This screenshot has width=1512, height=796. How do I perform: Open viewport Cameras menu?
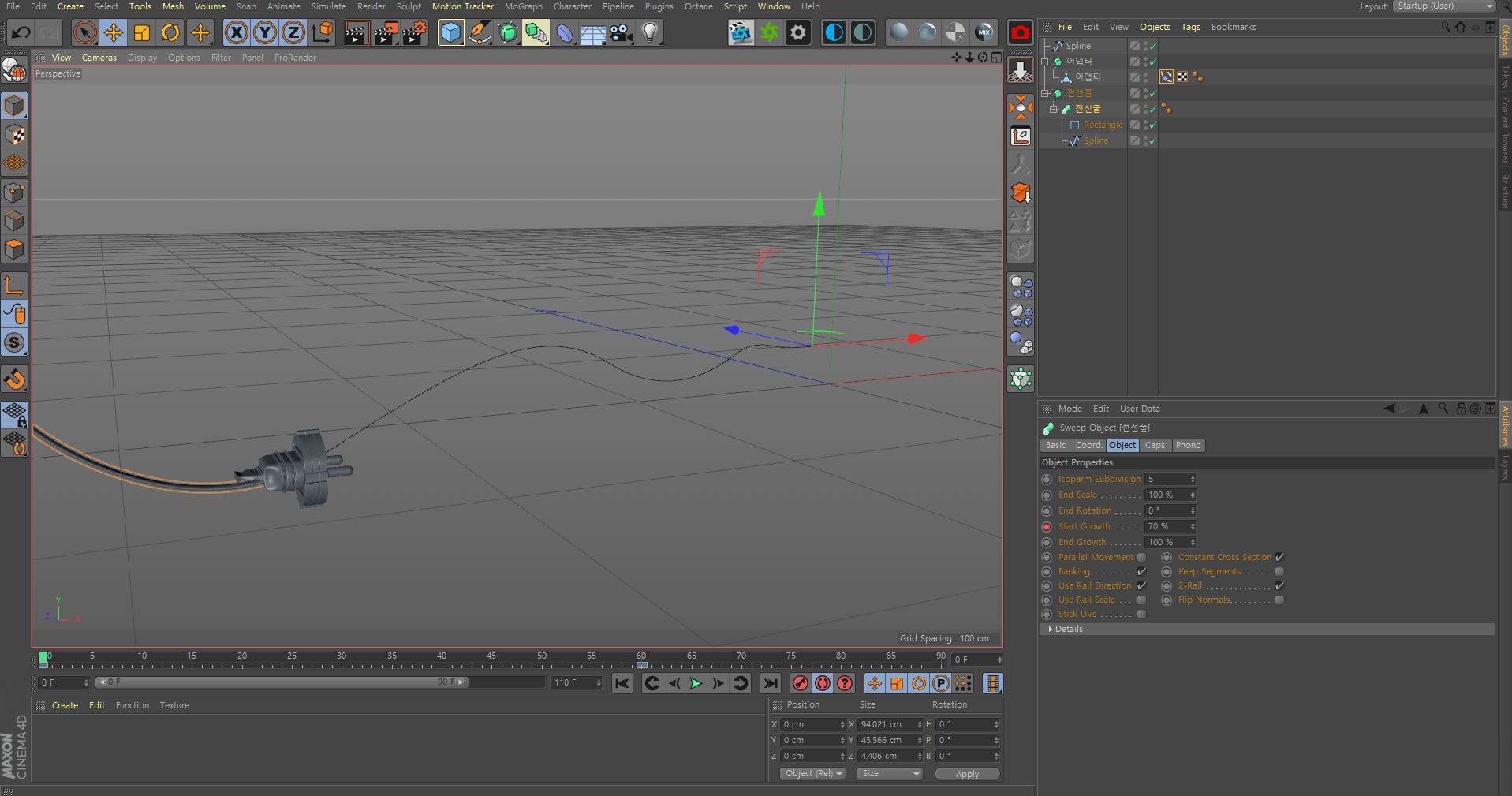point(99,58)
